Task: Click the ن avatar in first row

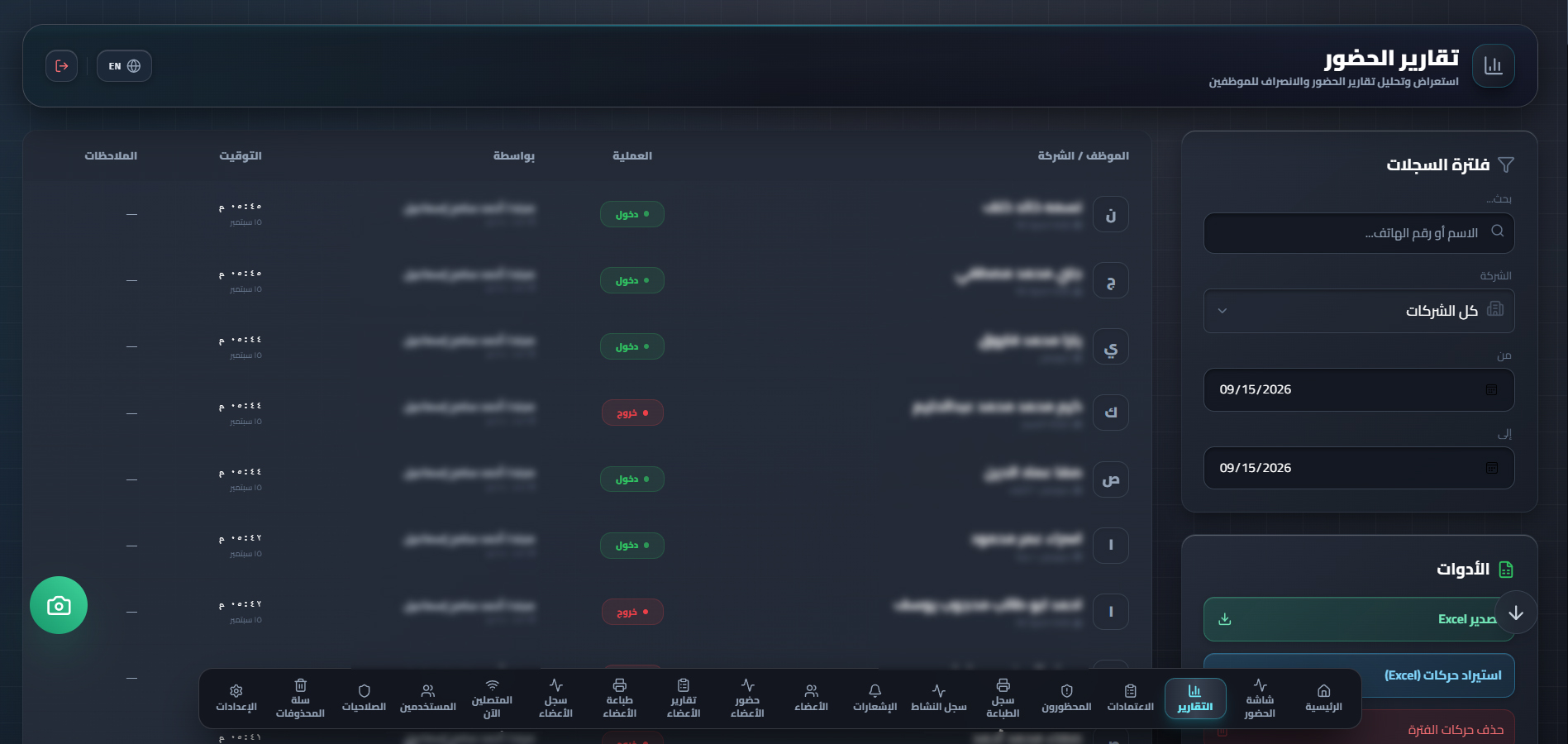Action: point(1110,215)
